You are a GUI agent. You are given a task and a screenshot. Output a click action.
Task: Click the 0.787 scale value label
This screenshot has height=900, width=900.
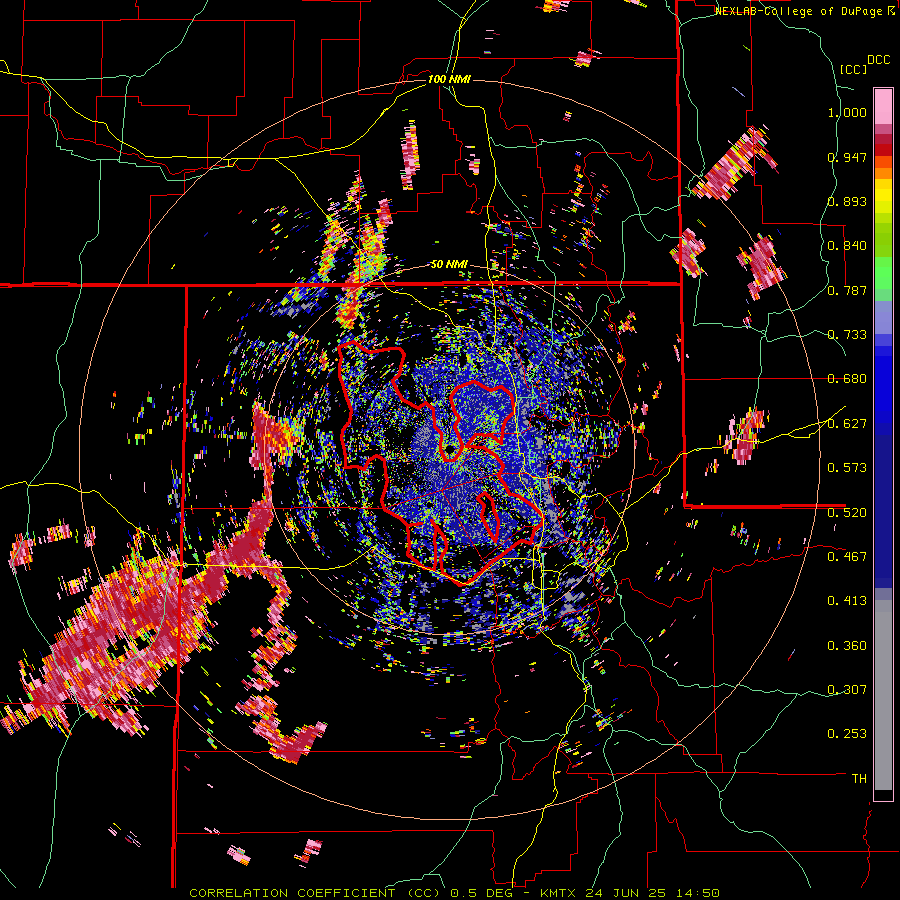click(x=847, y=290)
